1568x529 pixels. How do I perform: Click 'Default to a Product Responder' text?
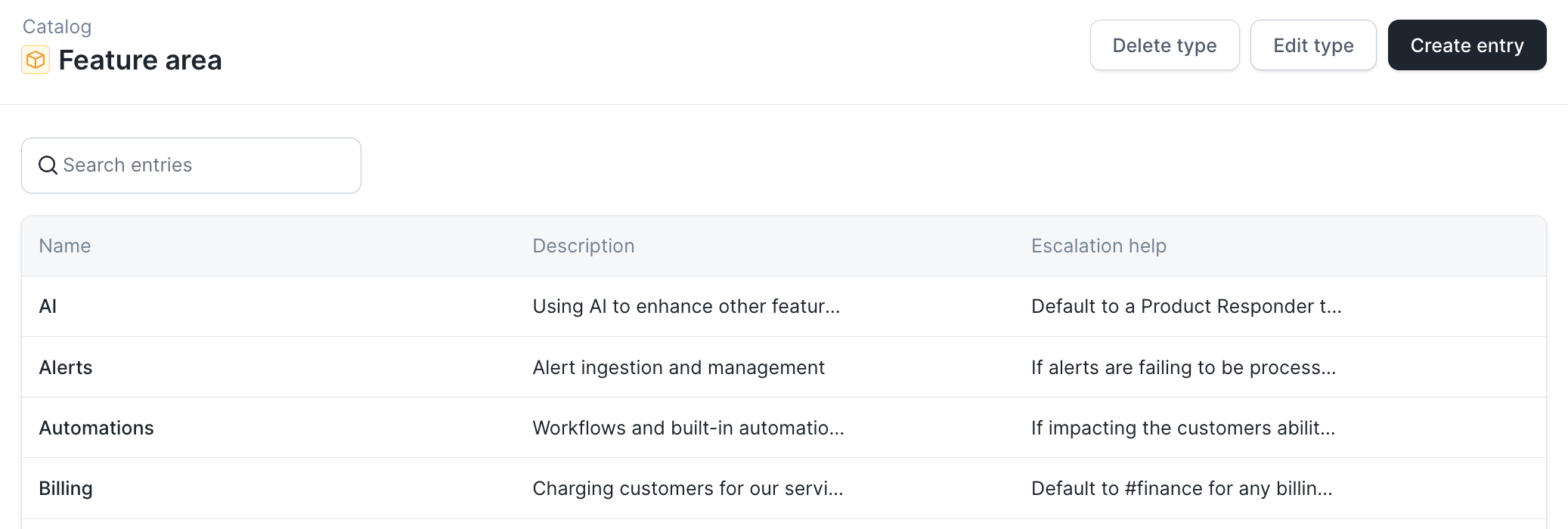click(x=1185, y=306)
